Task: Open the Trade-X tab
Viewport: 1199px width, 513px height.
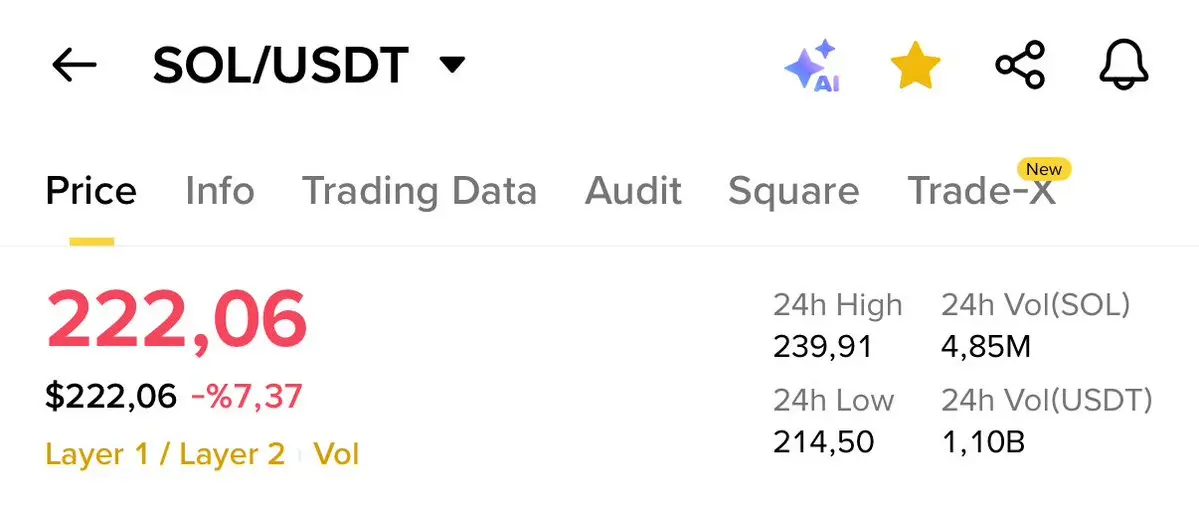Action: click(x=981, y=190)
